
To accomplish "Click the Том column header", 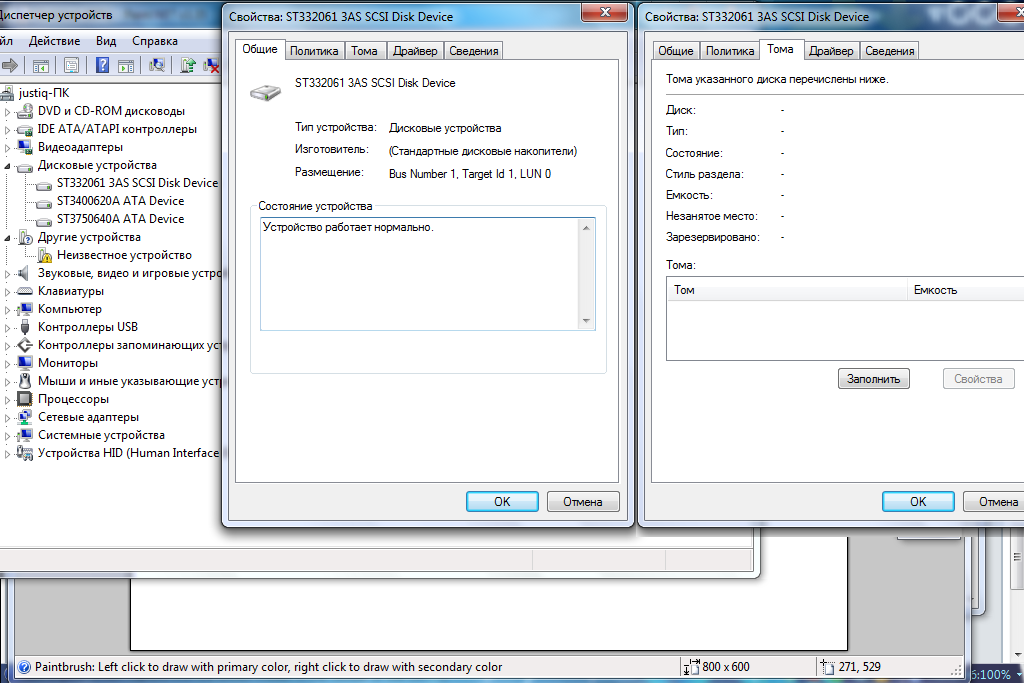I will pos(787,290).
